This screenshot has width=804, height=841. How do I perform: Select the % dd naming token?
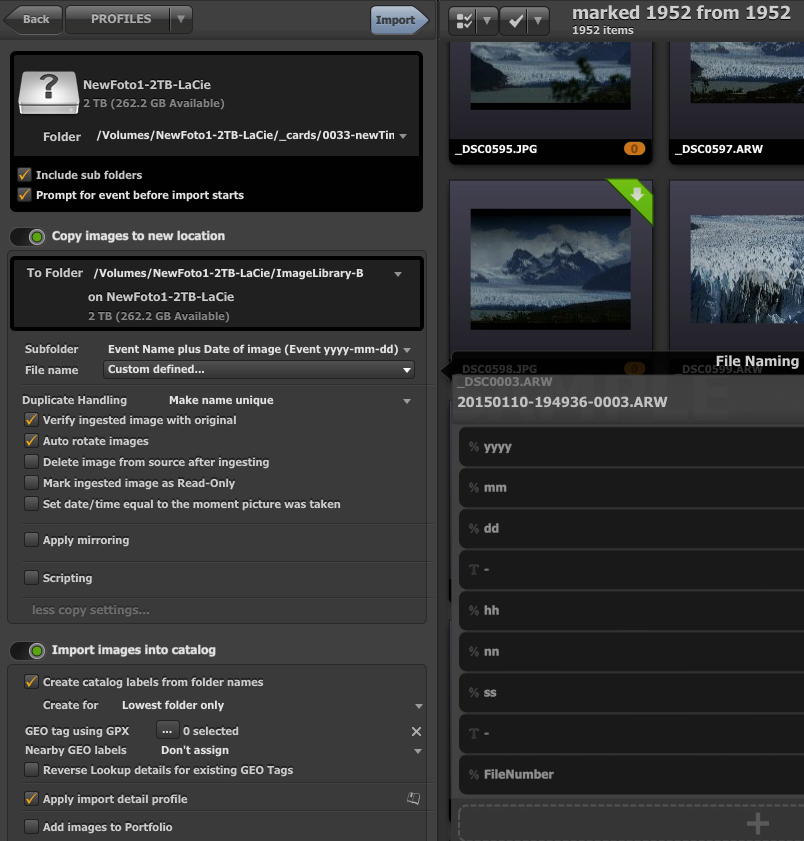coord(631,528)
